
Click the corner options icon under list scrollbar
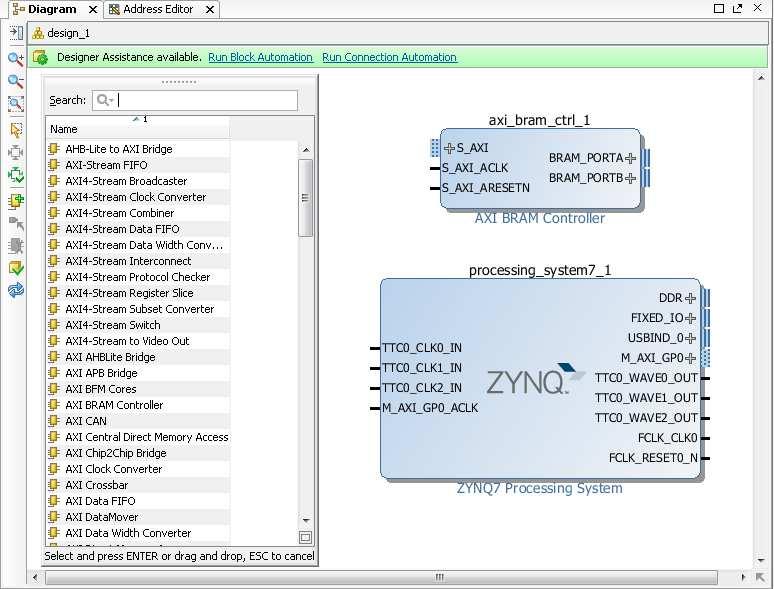point(306,537)
